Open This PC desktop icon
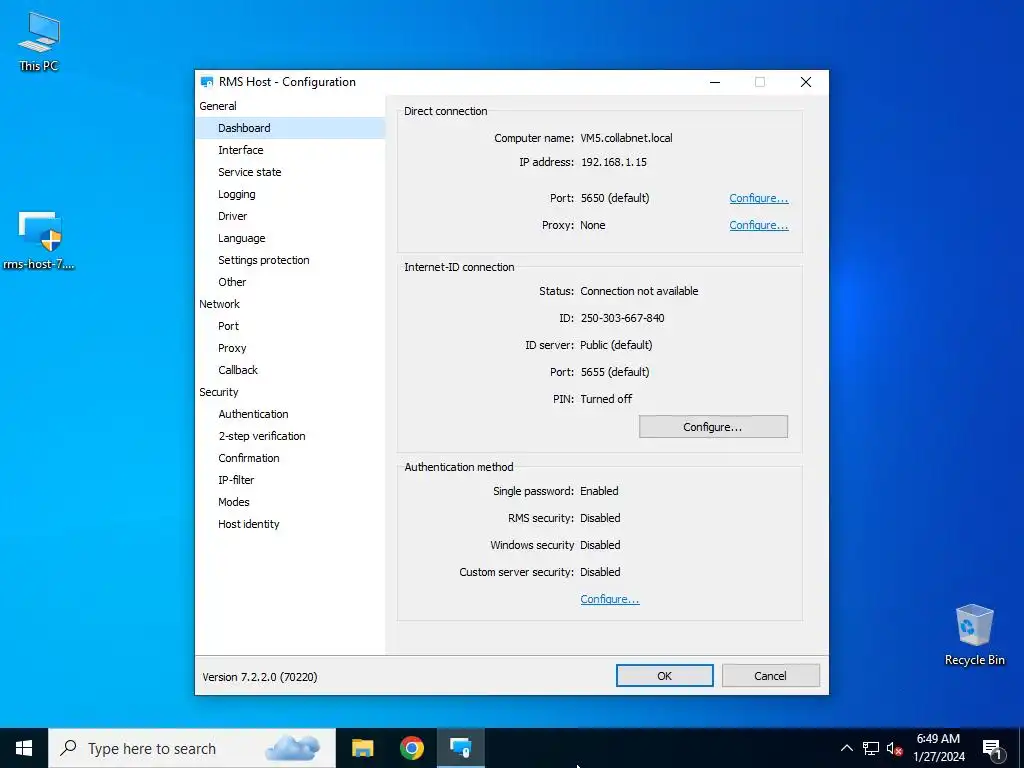 39,41
